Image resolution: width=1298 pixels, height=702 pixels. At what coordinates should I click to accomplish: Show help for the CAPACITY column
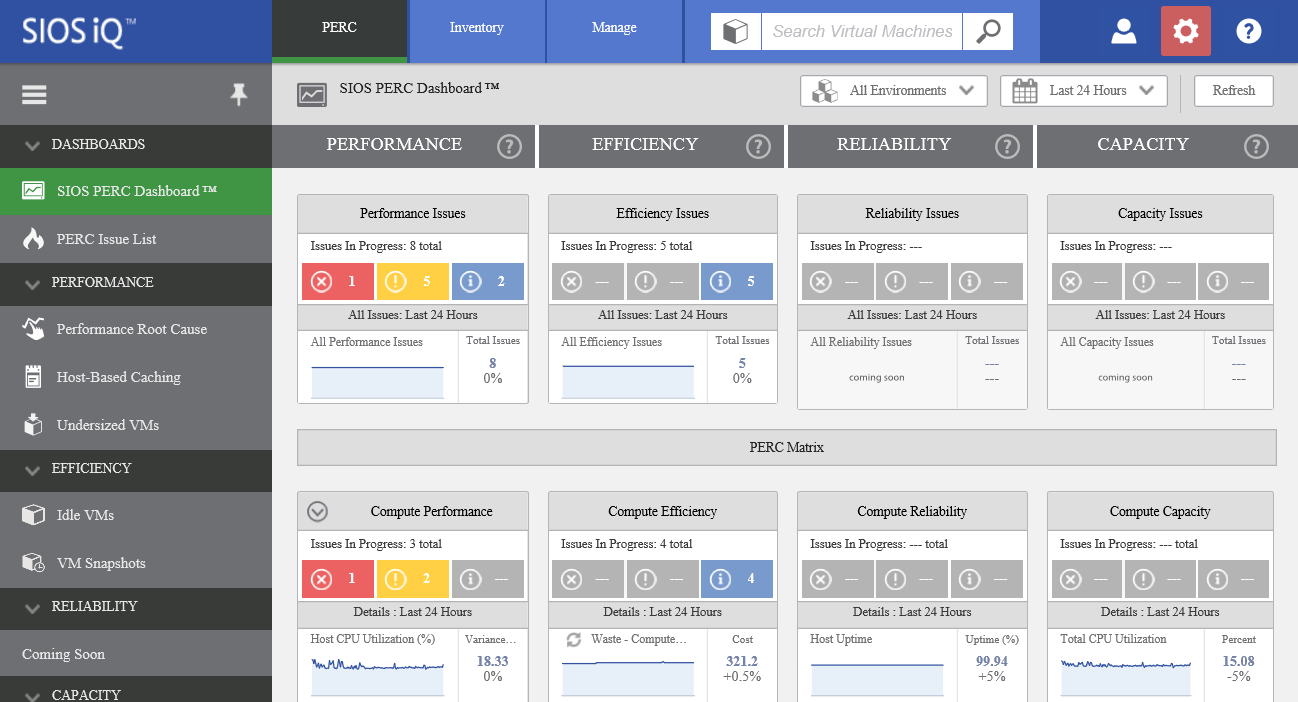click(x=1256, y=146)
